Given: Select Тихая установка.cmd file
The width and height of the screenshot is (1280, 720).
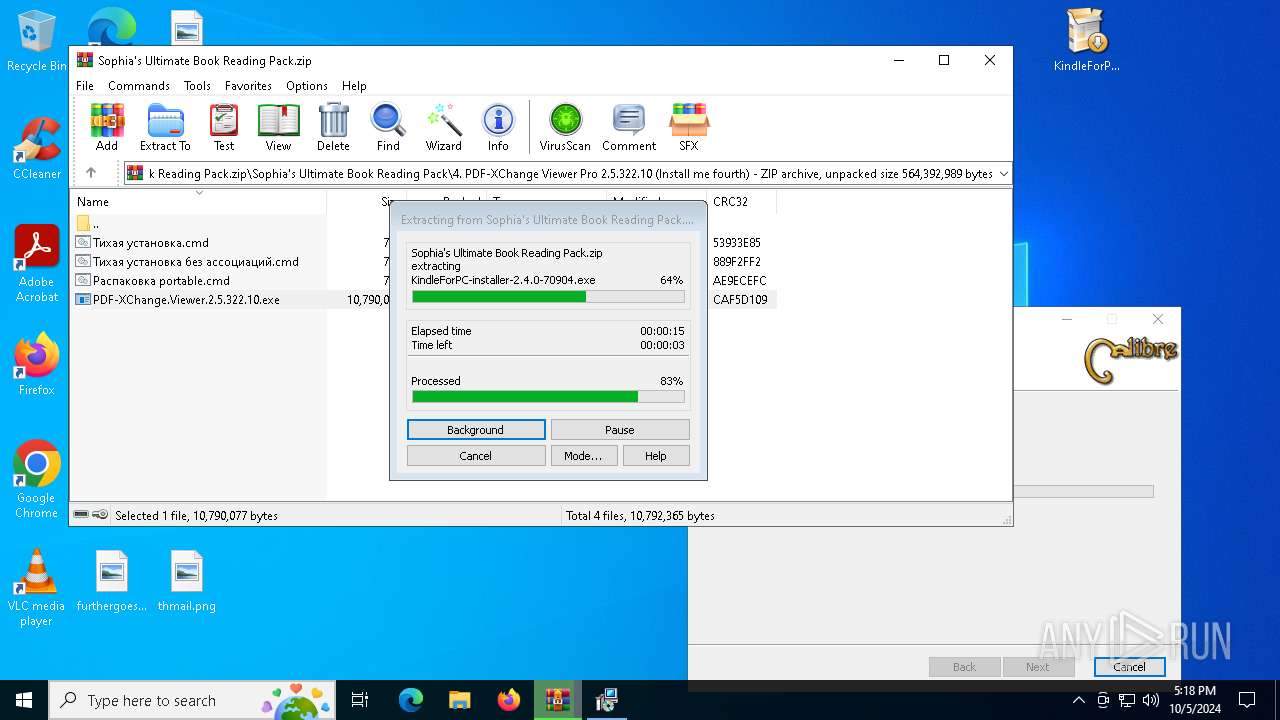Looking at the screenshot, I should 151,243.
